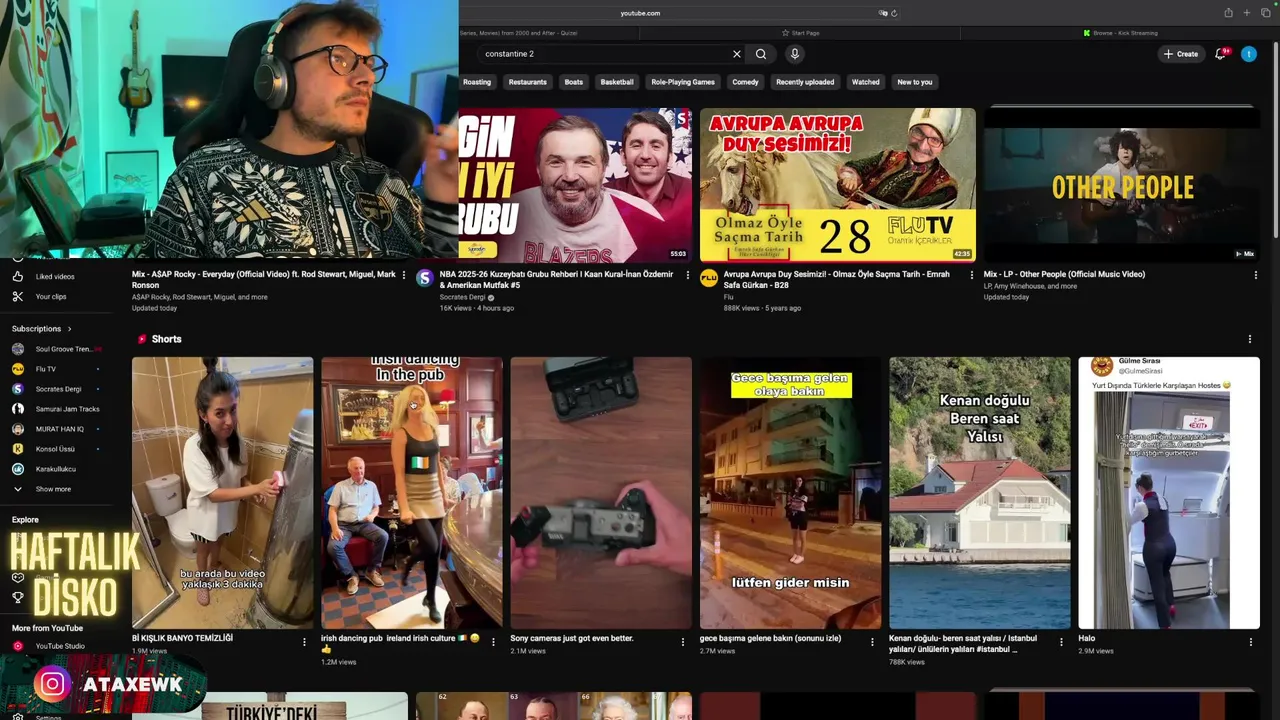Open Avrupa Avrupa Duy Sesimizi thumbnail
This screenshot has height=720, width=1280.
838,185
